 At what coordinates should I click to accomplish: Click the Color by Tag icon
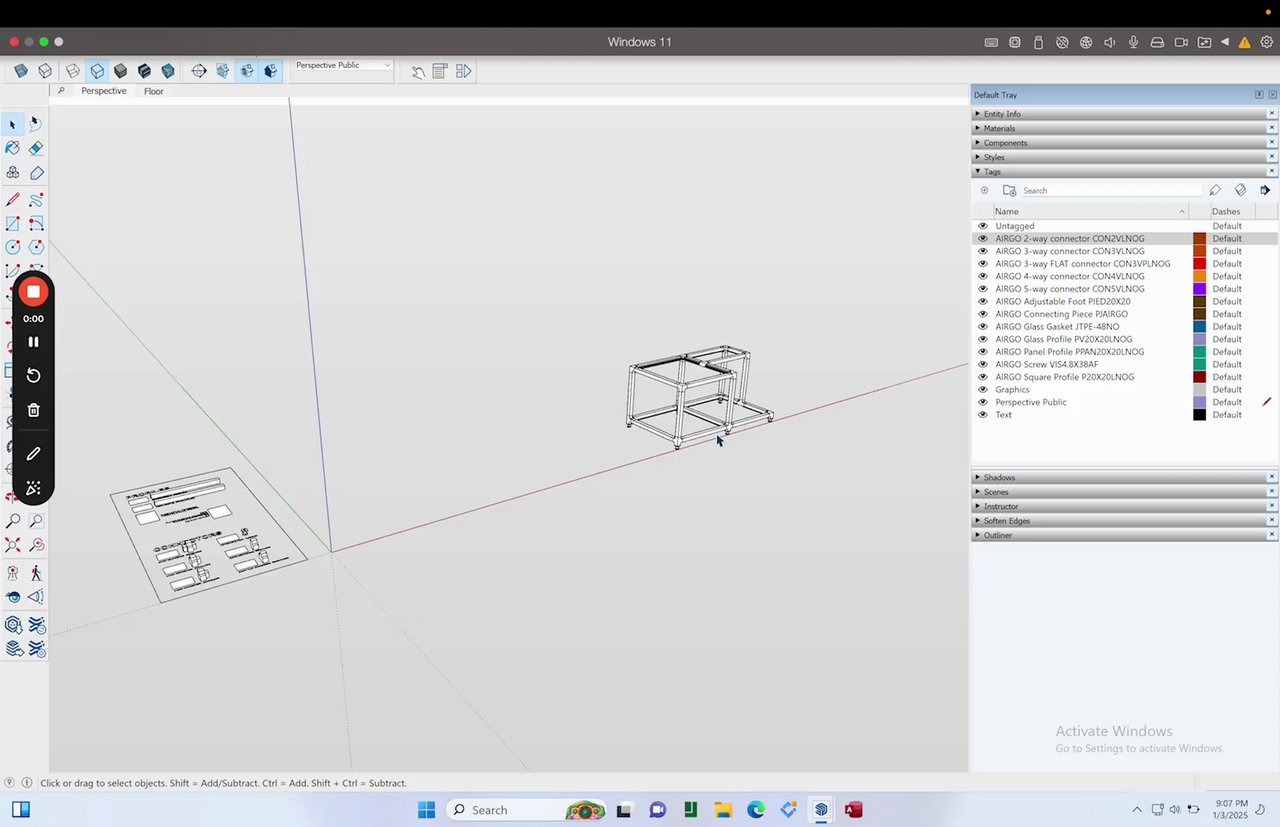1240,190
